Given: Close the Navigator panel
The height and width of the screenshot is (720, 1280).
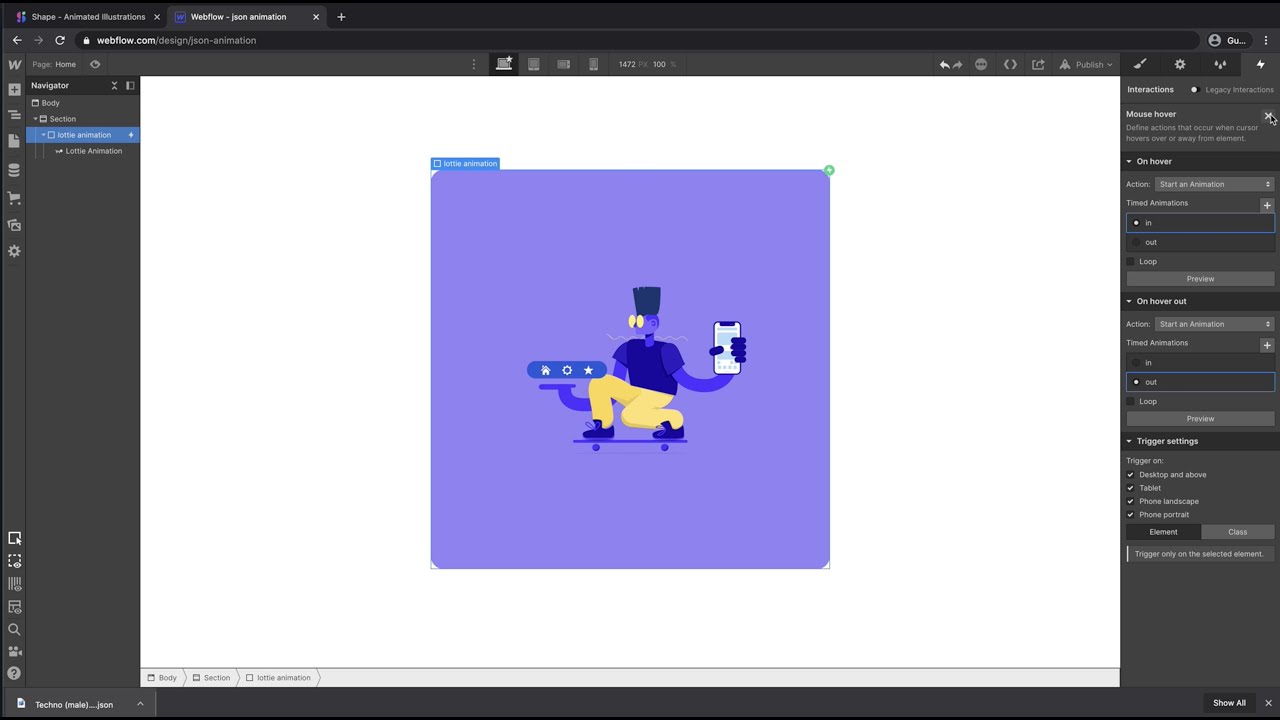Looking at the screenshot, I should tap(114, 85).
